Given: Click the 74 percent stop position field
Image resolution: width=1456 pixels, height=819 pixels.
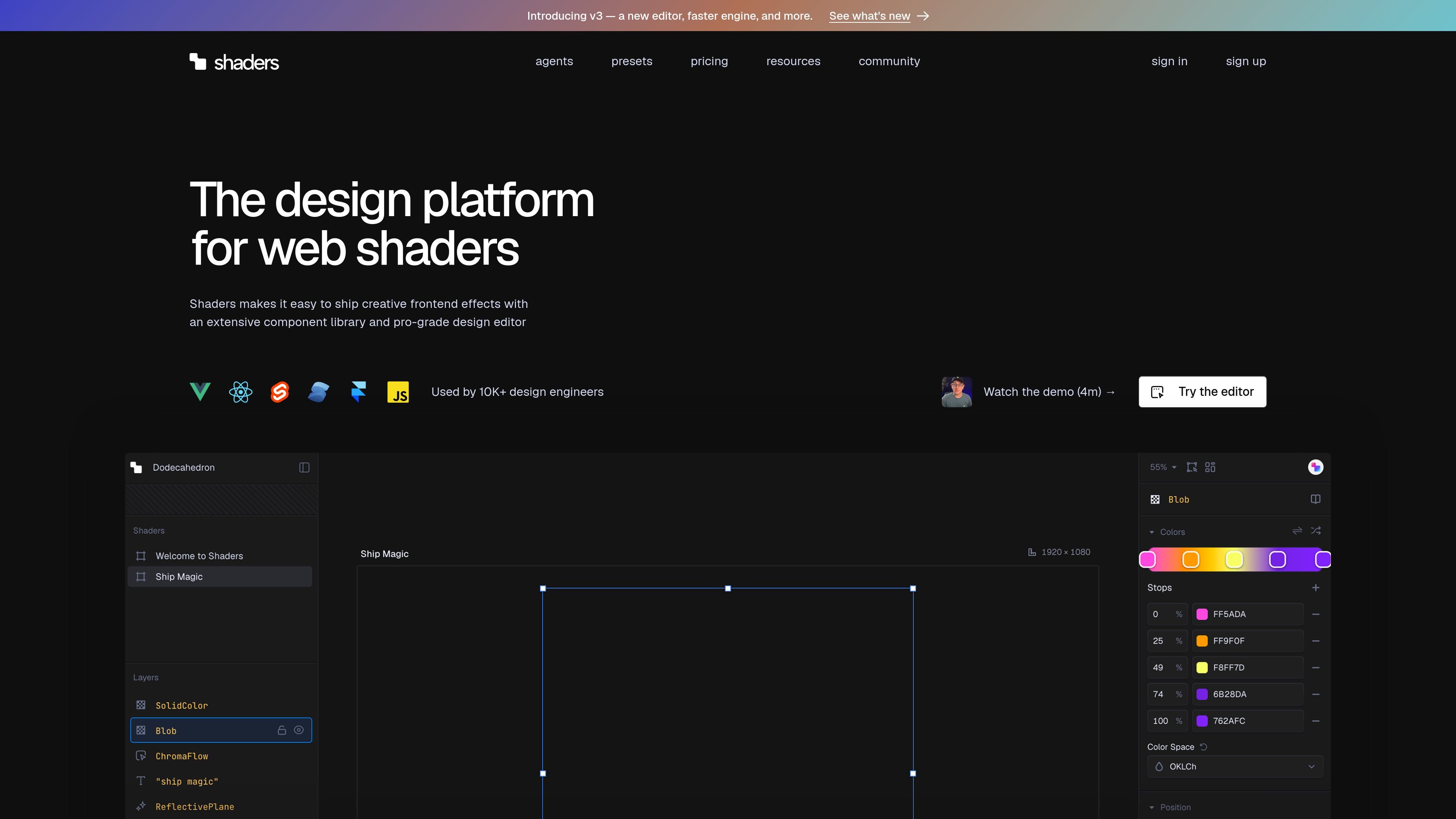Looking at the screenshot, I should pyautogui.click(x=1168, y=694).
